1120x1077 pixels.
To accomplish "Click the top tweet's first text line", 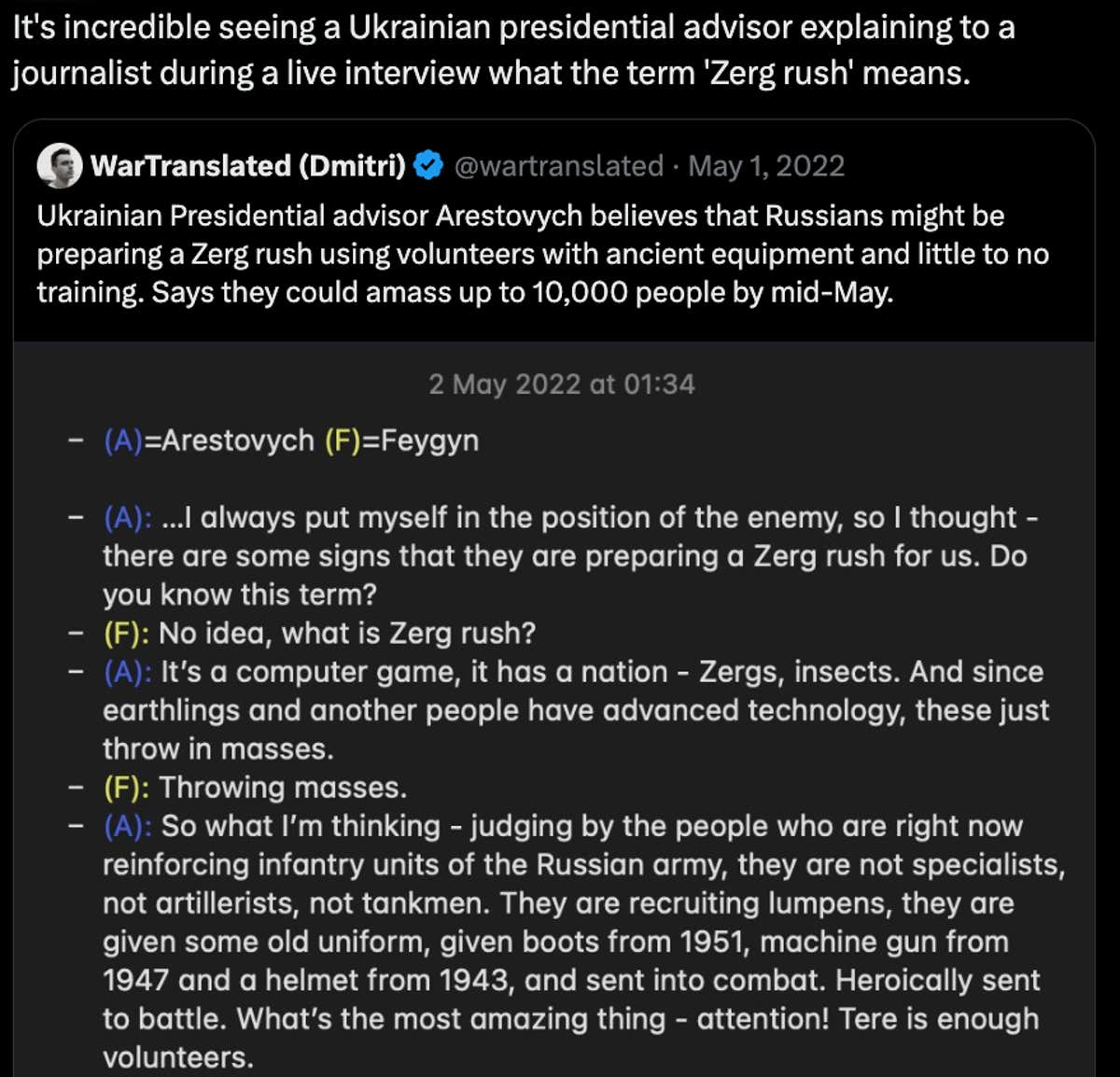I will (x=513, y=28).
